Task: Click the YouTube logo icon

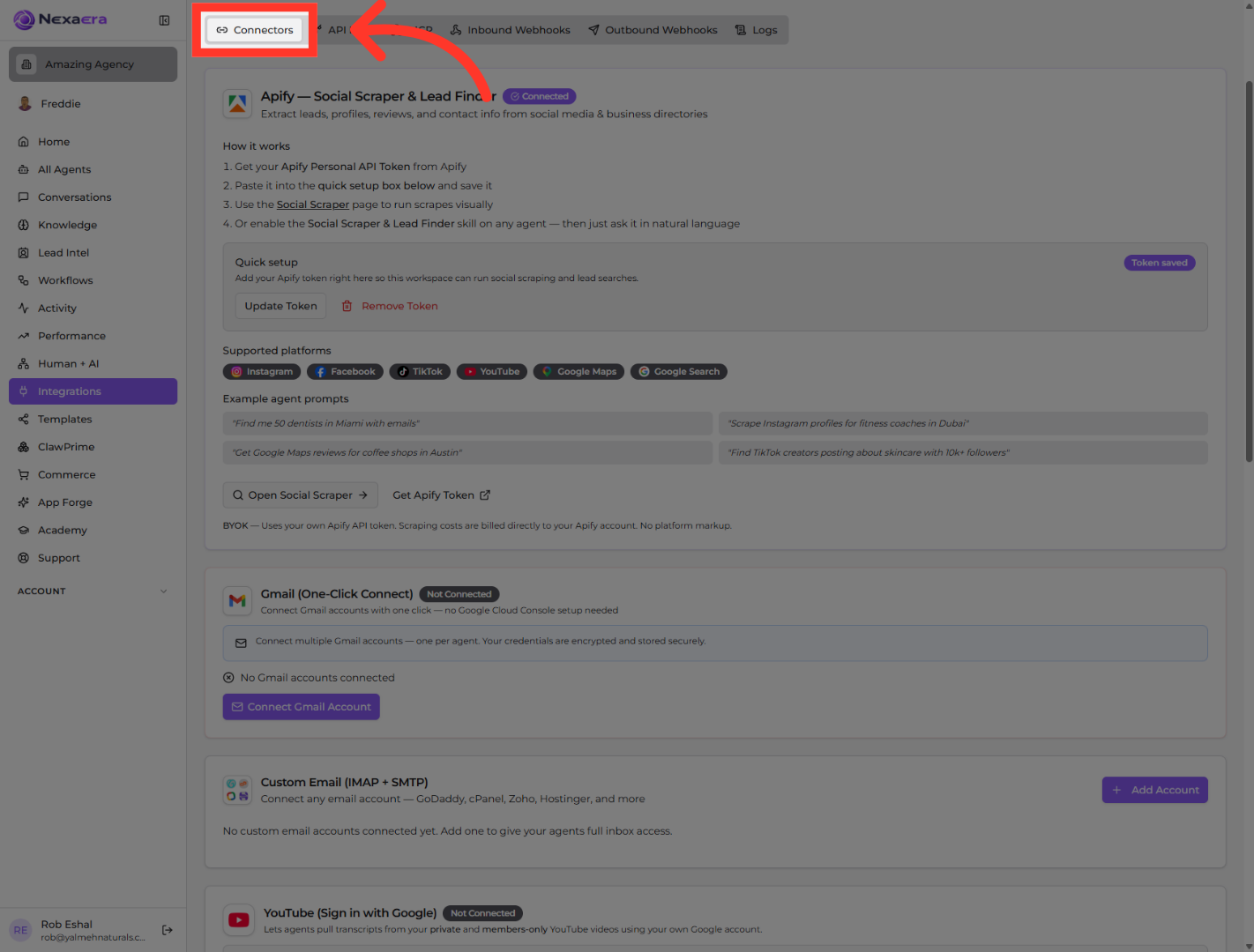Action: [x=238, y=920]
